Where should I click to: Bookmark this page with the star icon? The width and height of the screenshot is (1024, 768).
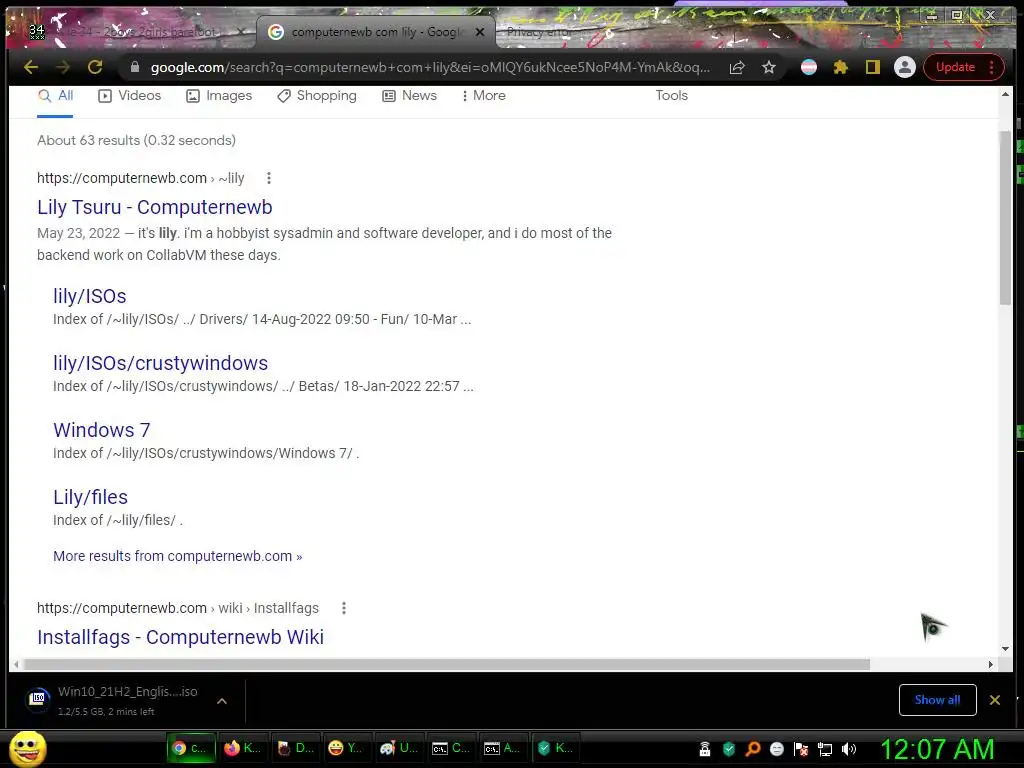tap(769, 67)
